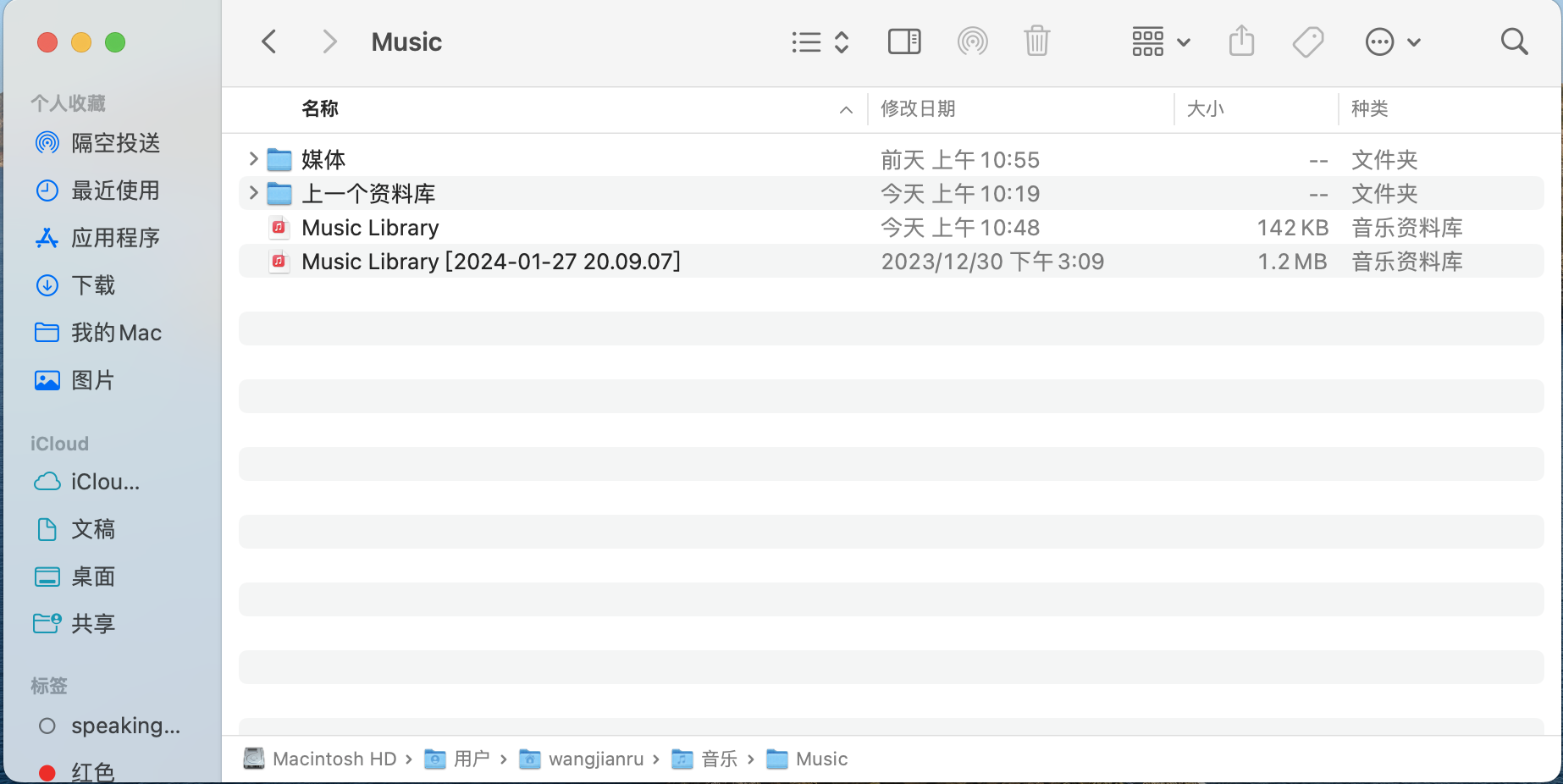
Task: Select the 上一个资料库 folder icon
Action: [279, 193]
